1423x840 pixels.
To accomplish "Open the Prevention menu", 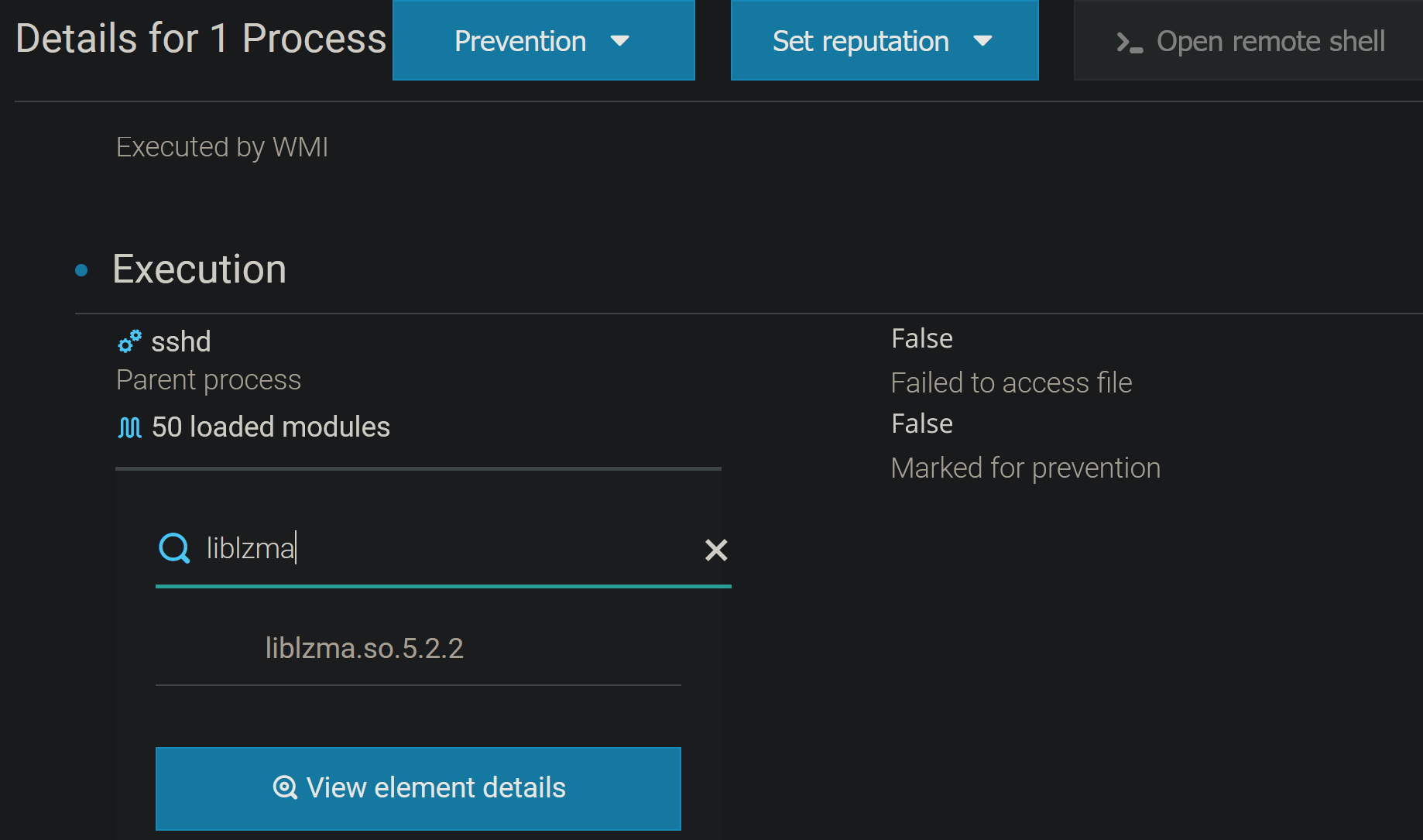I will [520, 42].
